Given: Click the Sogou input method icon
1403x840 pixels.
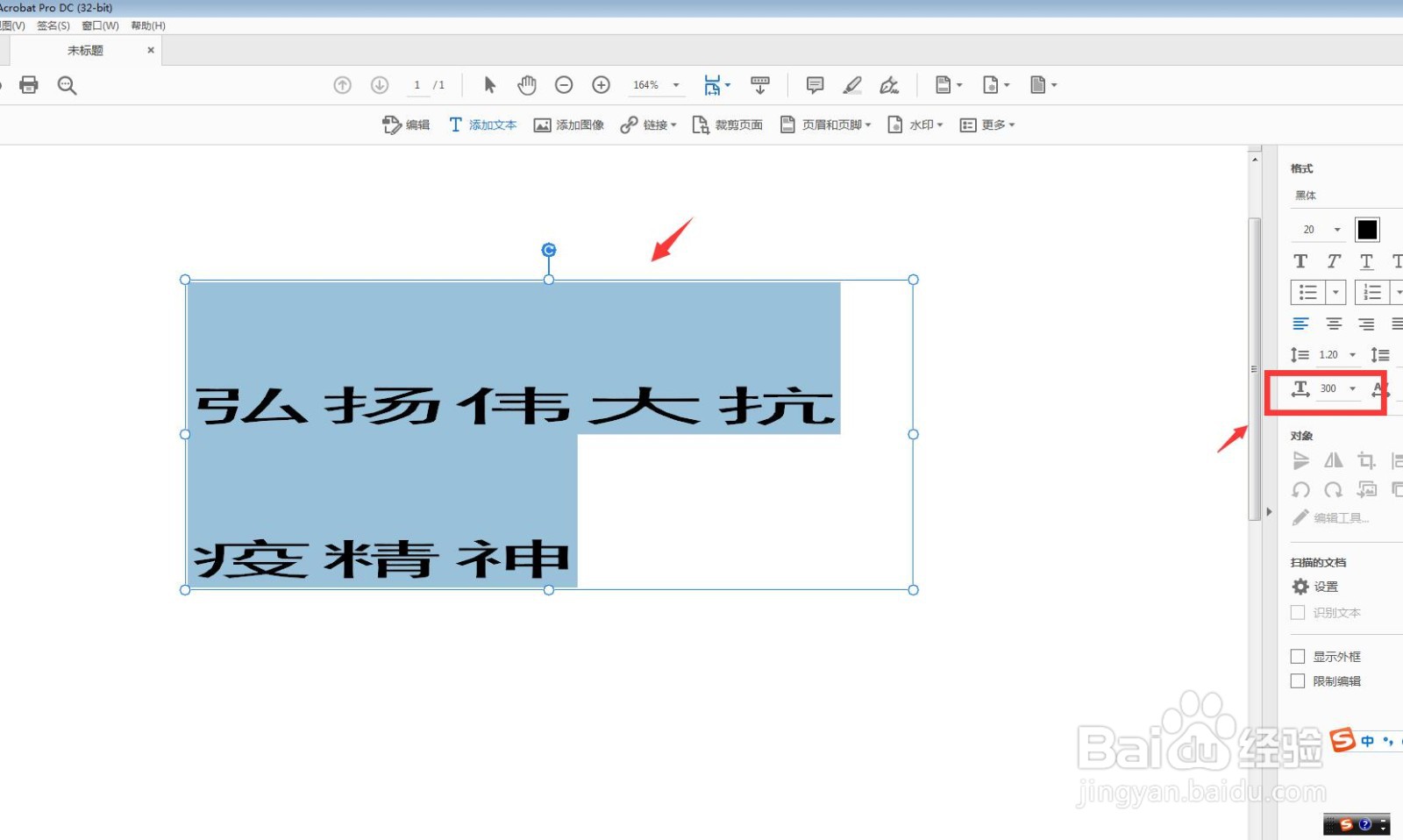Looking at the screenshot, I should 1342,740.
